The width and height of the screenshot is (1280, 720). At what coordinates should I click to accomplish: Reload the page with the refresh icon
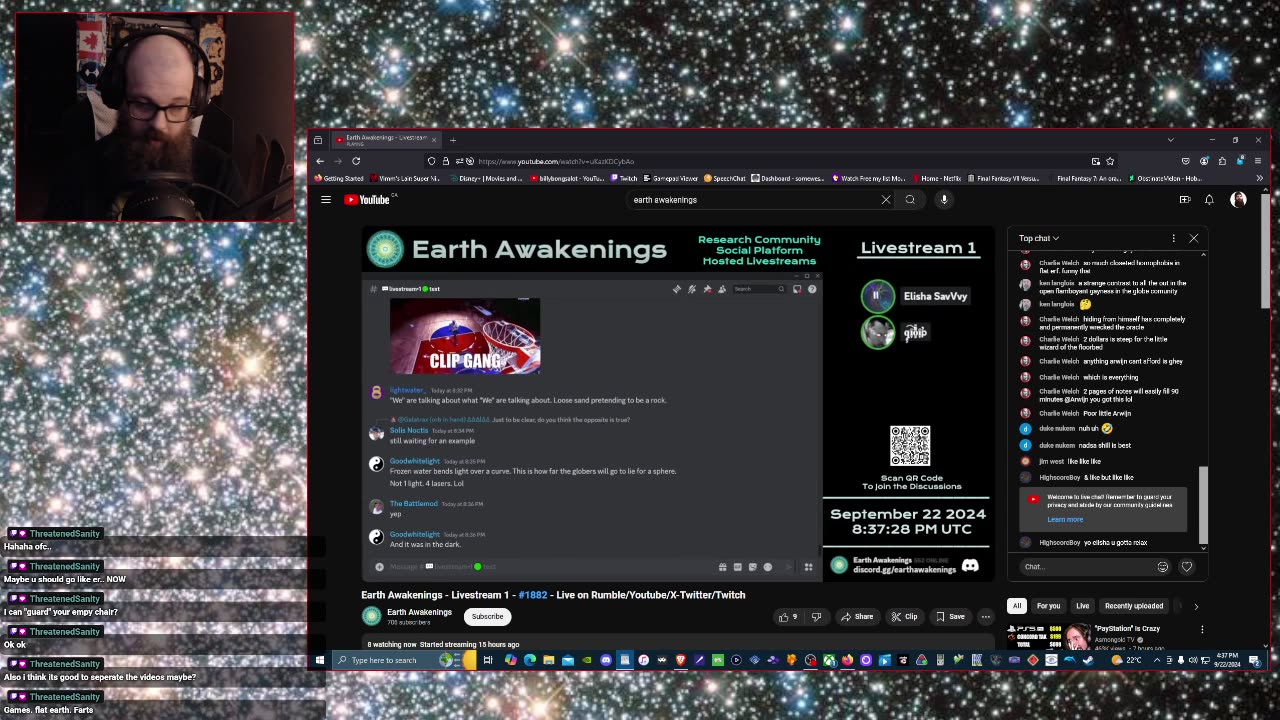(356, 161)
